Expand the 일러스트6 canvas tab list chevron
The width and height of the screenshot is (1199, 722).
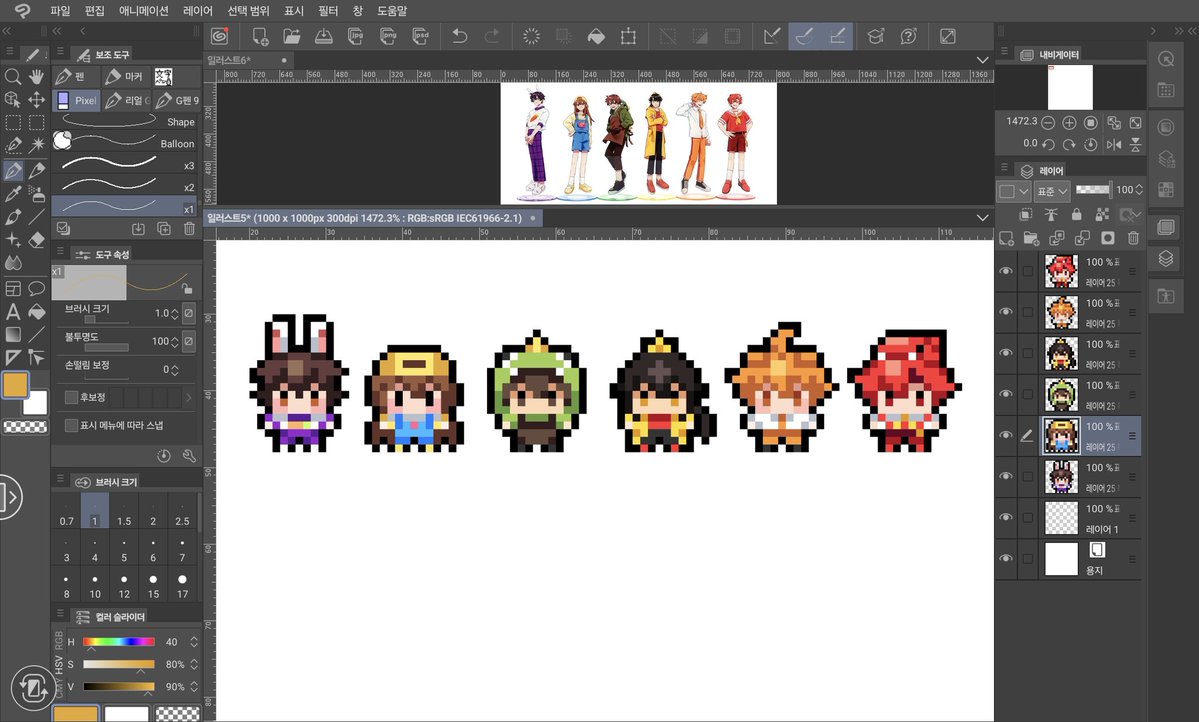click(983, 60)
